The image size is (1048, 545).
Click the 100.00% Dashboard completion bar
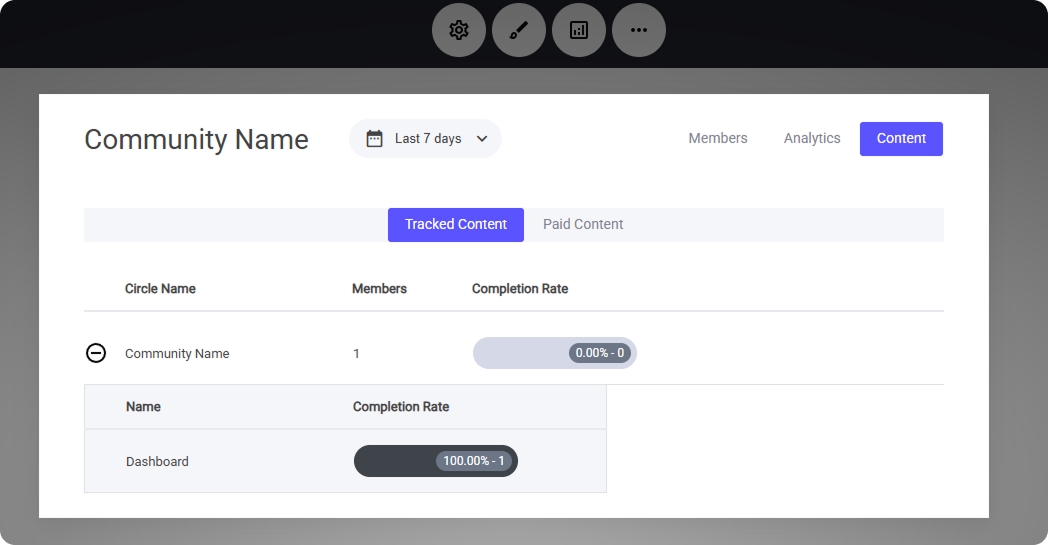tap(435, 461)
